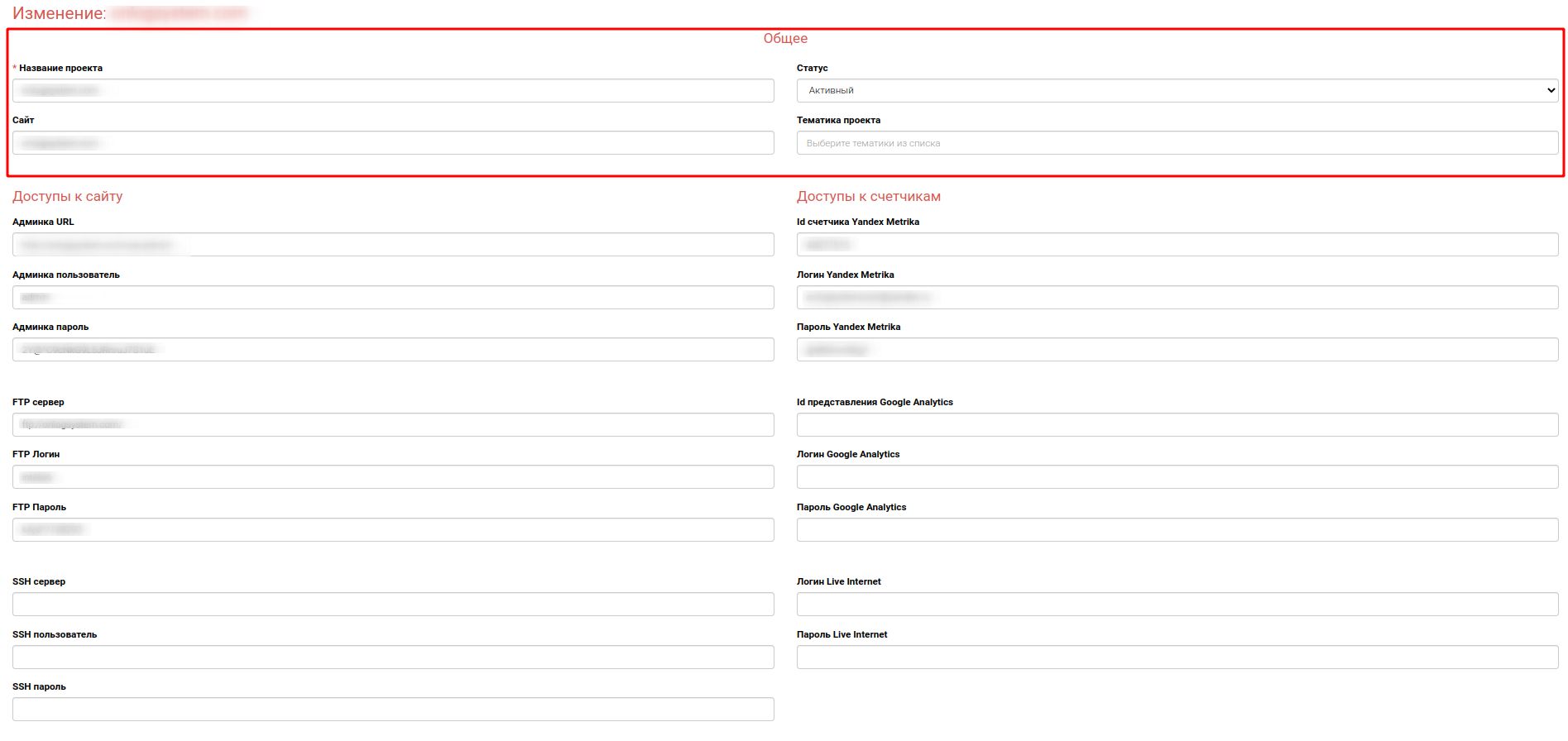Viewport: 1568px width, 741px height.
Task: Select the Админка пользователь input
Action: click(393, 298)
